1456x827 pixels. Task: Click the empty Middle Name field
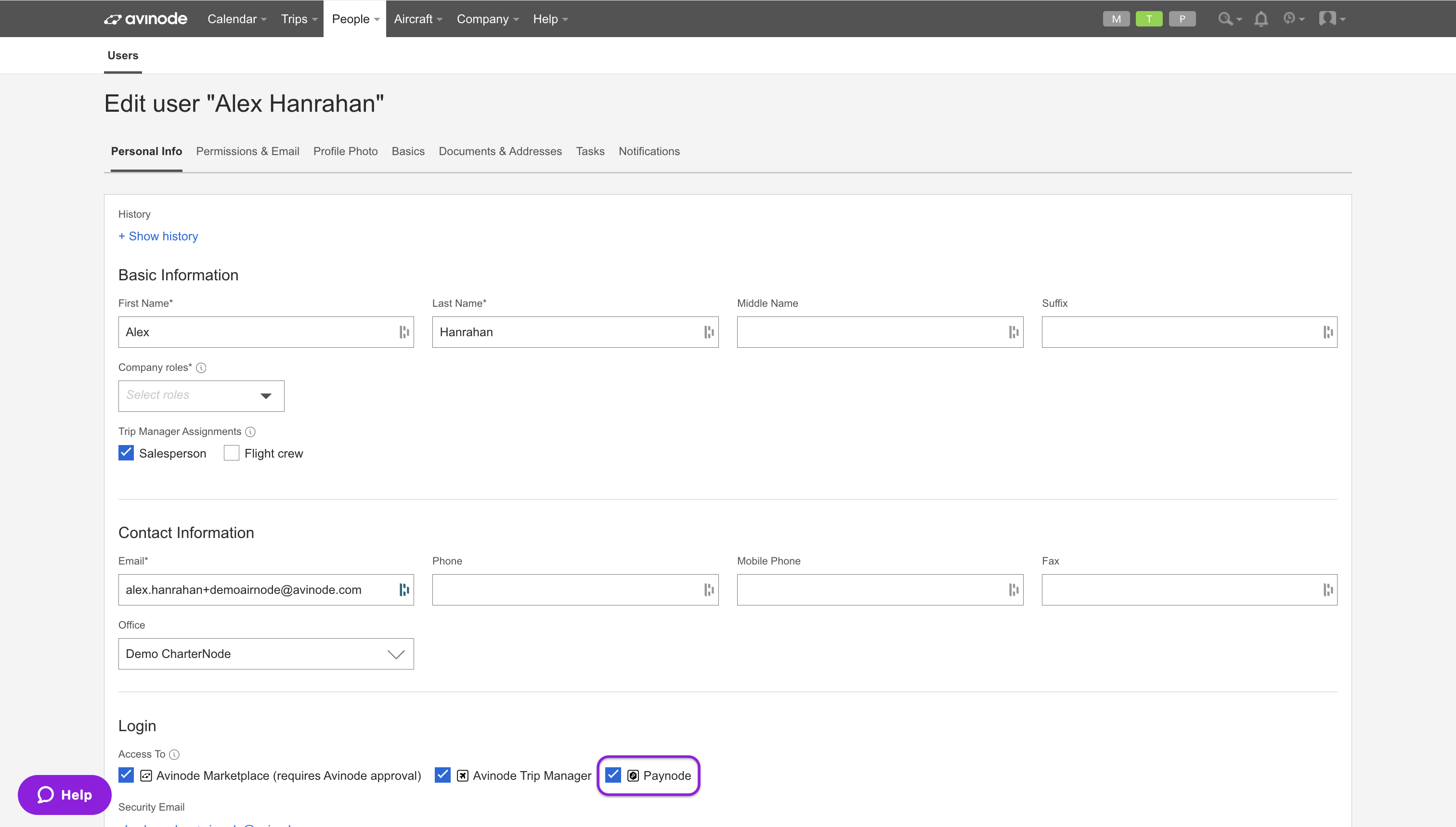tap(880, 332)
